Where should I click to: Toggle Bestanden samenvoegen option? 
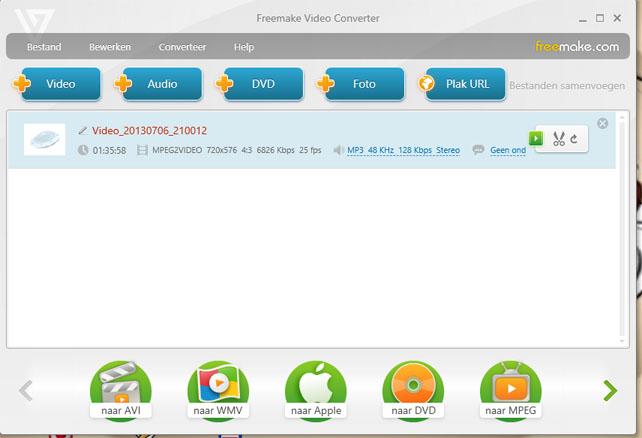[566, 85]
